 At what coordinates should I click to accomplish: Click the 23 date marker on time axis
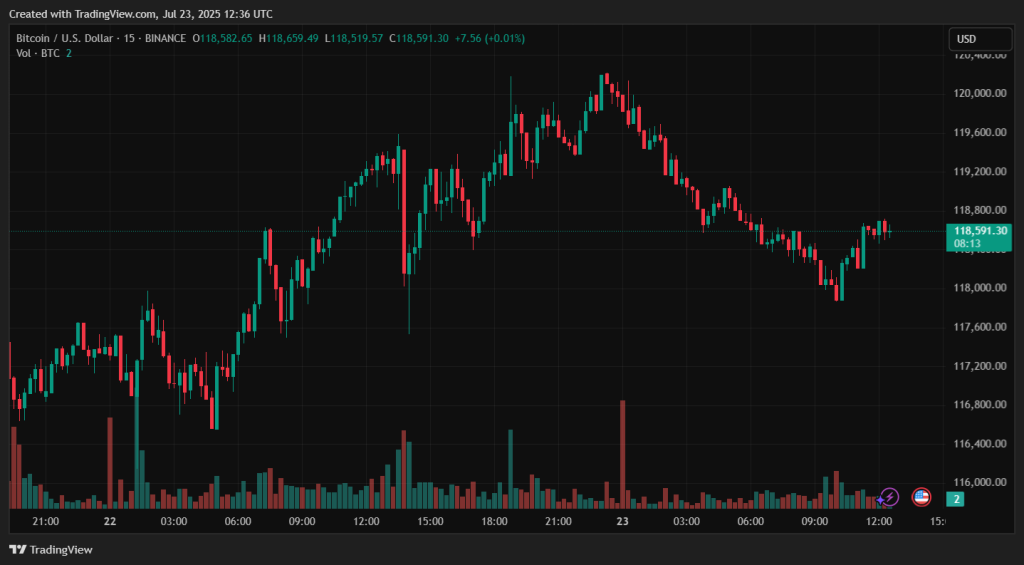pyautogui.click(x=622, y=521)
